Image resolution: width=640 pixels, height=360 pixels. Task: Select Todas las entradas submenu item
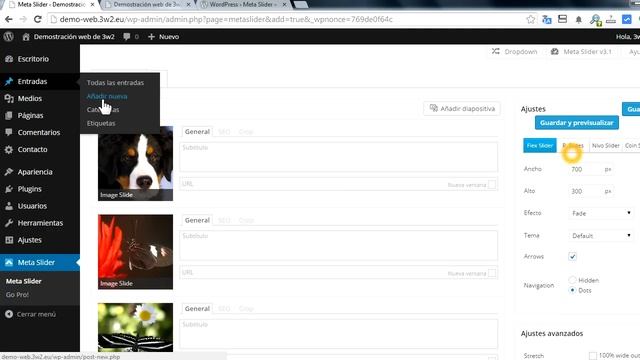[x=115, y=82]
